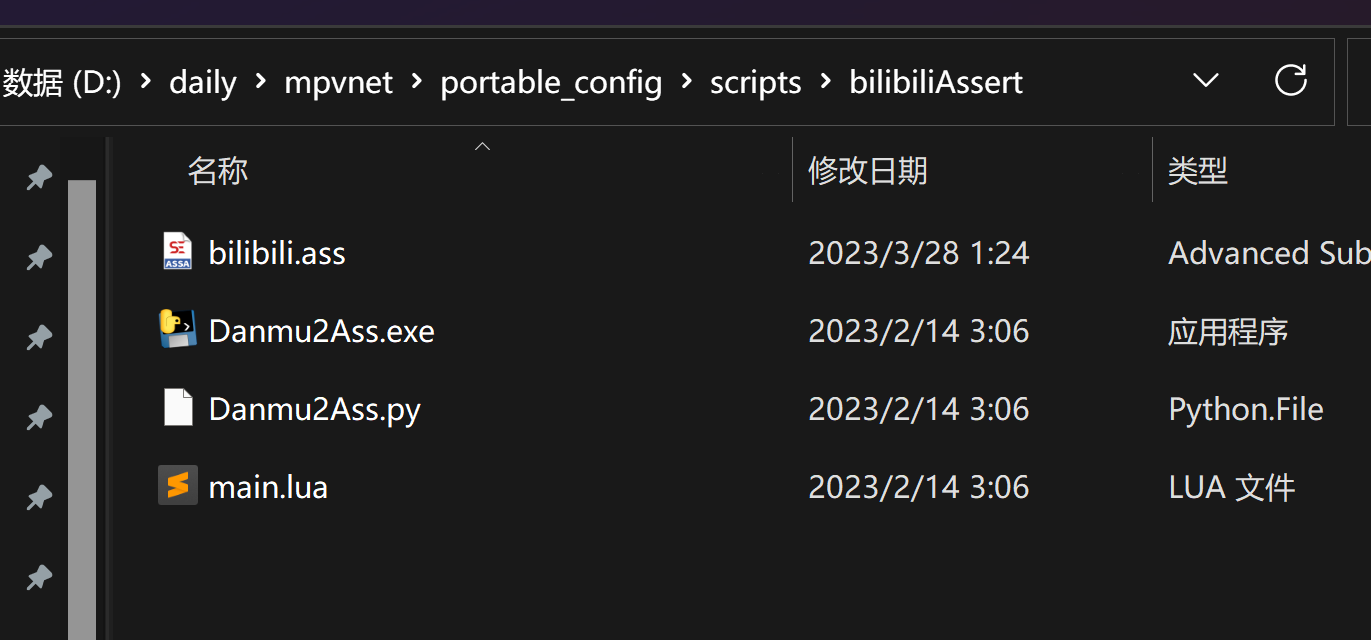Image resolution: width=1371 pixels, height=640 pixels.
Task: Click the refresh icon in address bar
Action: (x=1291, y=80)
